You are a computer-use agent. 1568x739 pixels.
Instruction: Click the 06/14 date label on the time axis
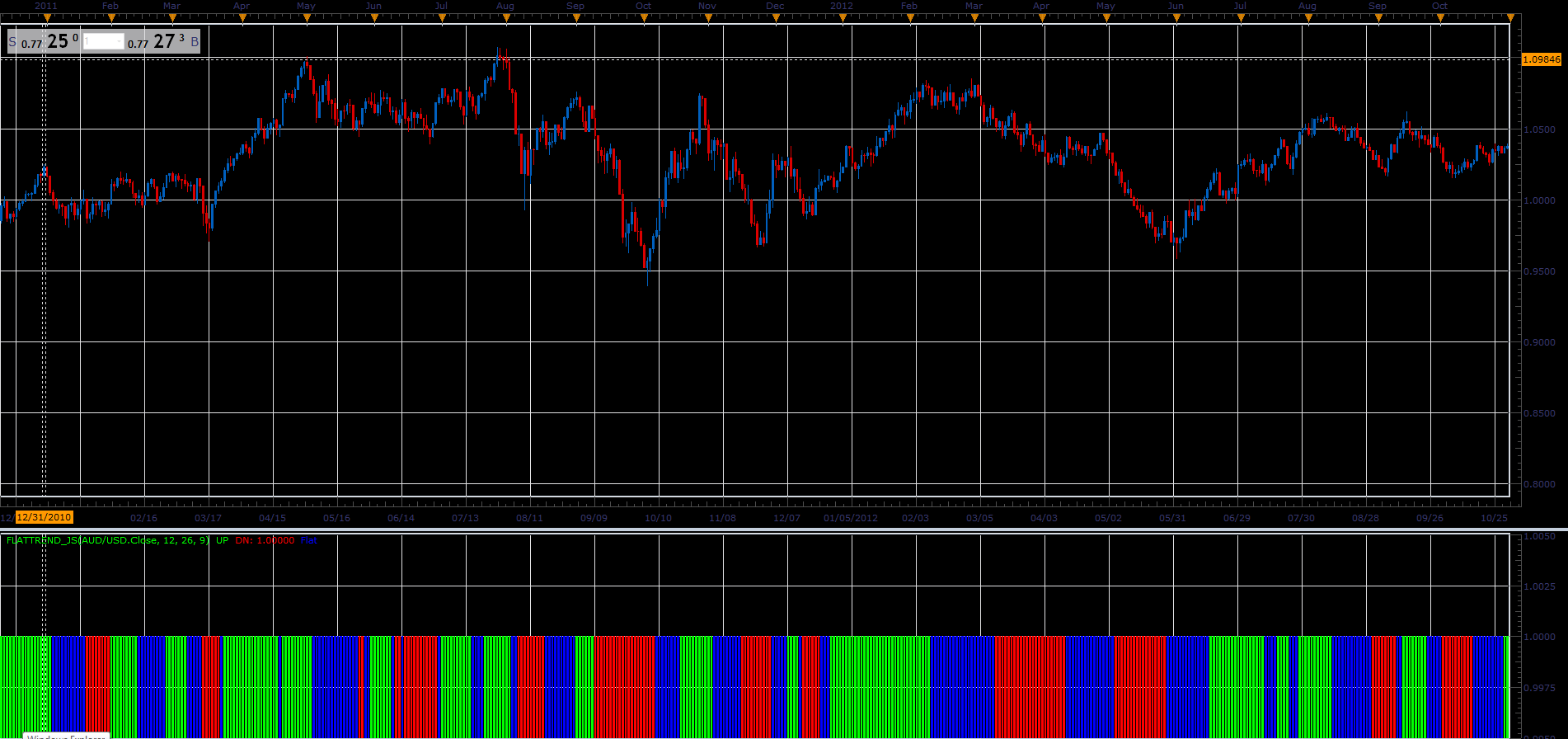click(x=401, y=518)
